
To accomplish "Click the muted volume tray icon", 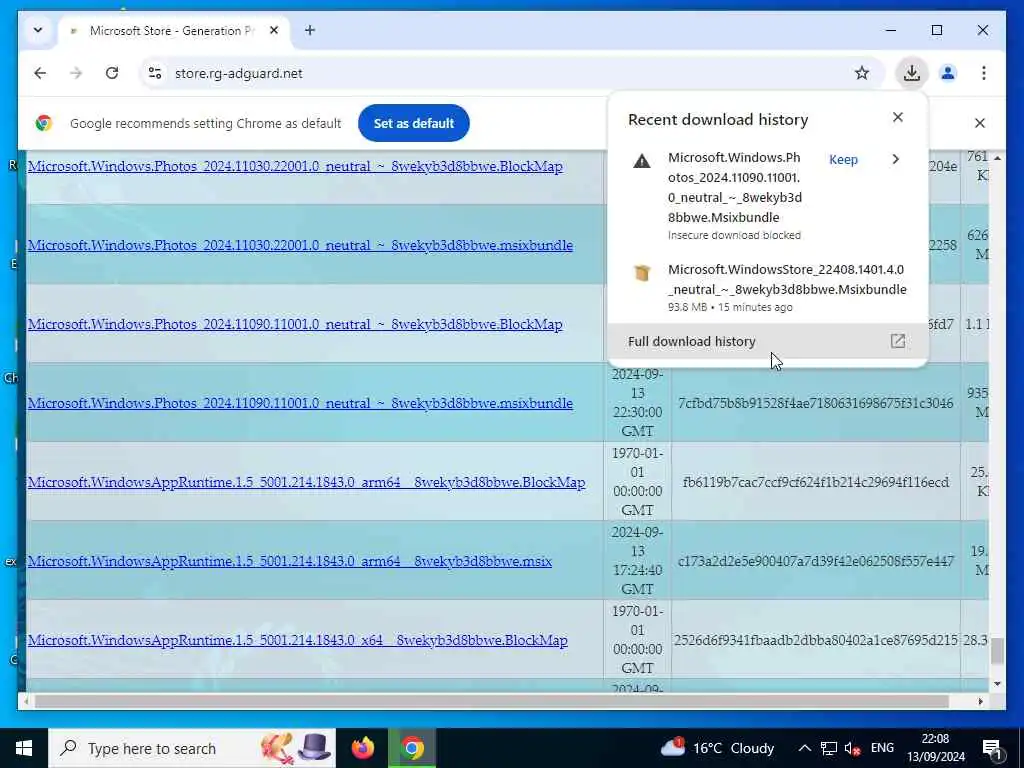I will (852, 748).
